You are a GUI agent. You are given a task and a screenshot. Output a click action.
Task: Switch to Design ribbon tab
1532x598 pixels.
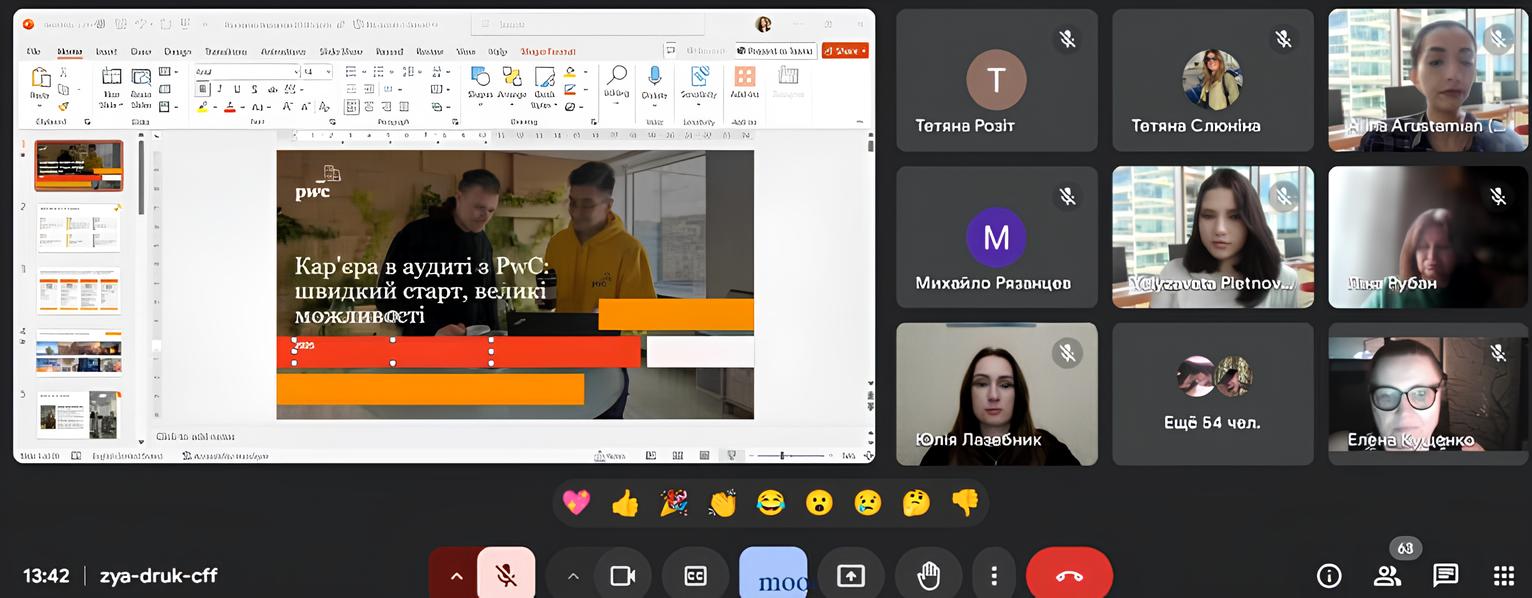pos(177,51)
